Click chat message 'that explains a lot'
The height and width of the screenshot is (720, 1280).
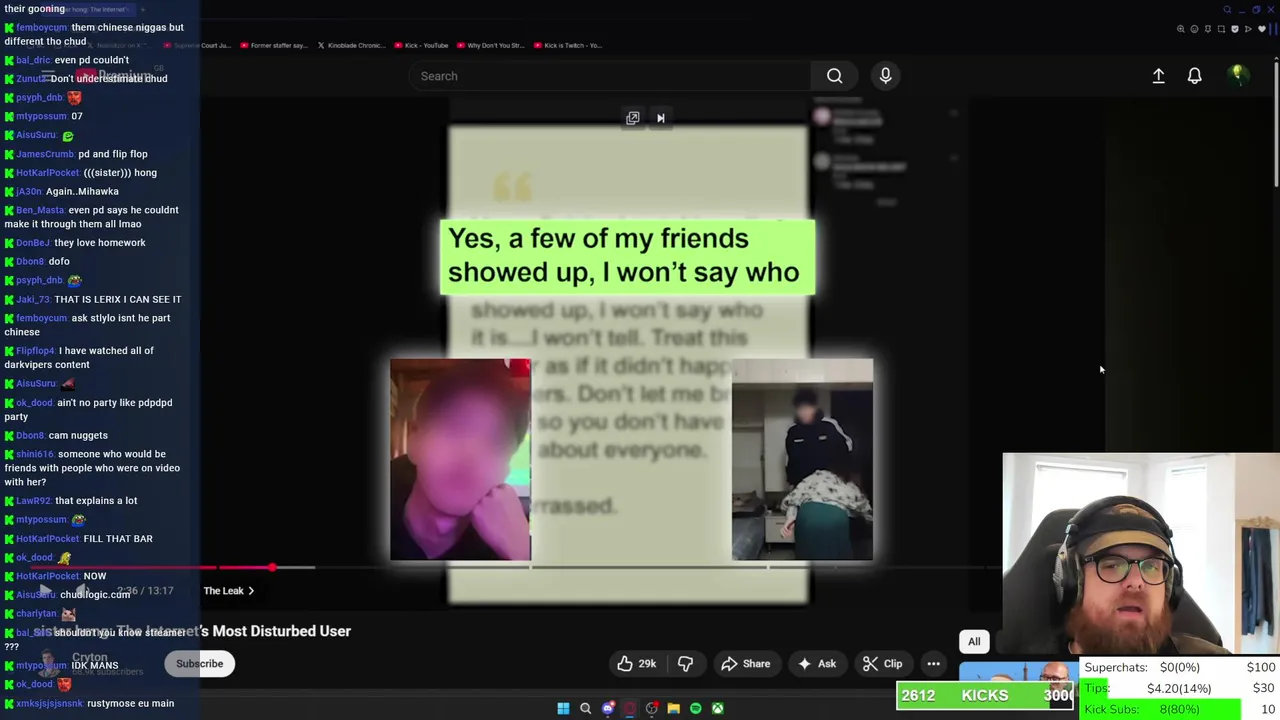point(96,500)
